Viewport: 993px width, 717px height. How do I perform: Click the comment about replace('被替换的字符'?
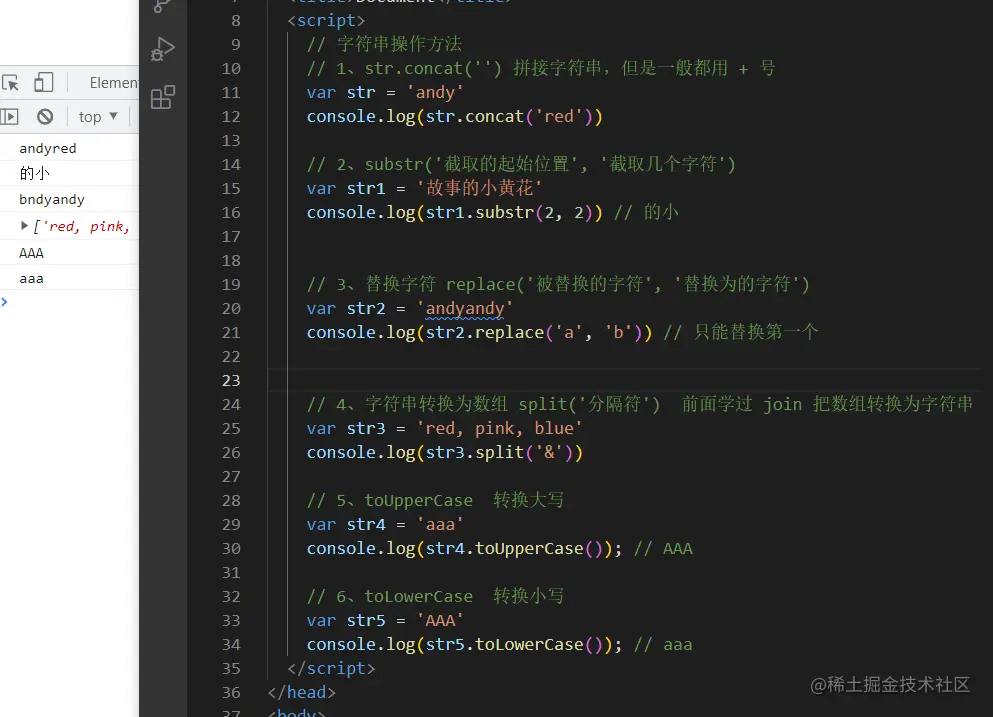558,284
